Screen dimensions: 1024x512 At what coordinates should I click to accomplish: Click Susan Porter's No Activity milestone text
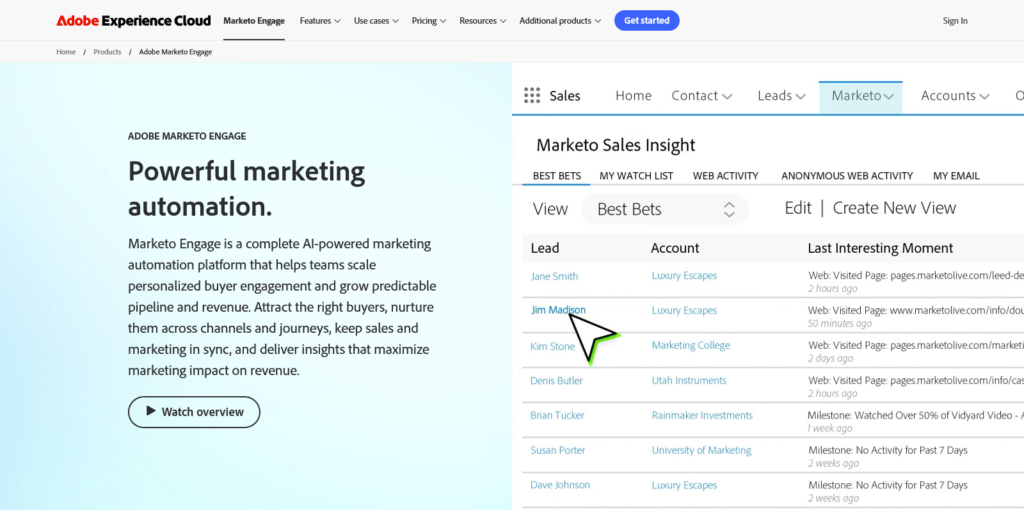(888, 450)
